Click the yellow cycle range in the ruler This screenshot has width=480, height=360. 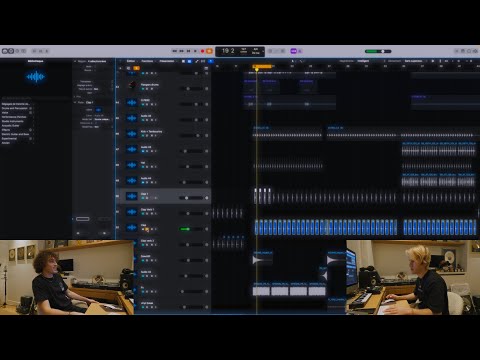pyautogui.click(x=262, y=67)
